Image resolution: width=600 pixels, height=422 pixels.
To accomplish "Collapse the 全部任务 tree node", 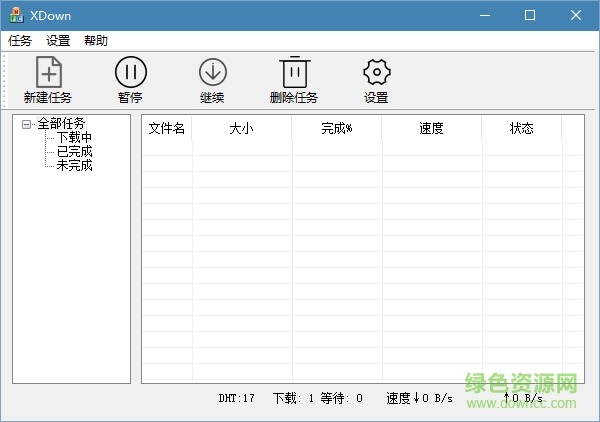I will [x=27, y=125].
